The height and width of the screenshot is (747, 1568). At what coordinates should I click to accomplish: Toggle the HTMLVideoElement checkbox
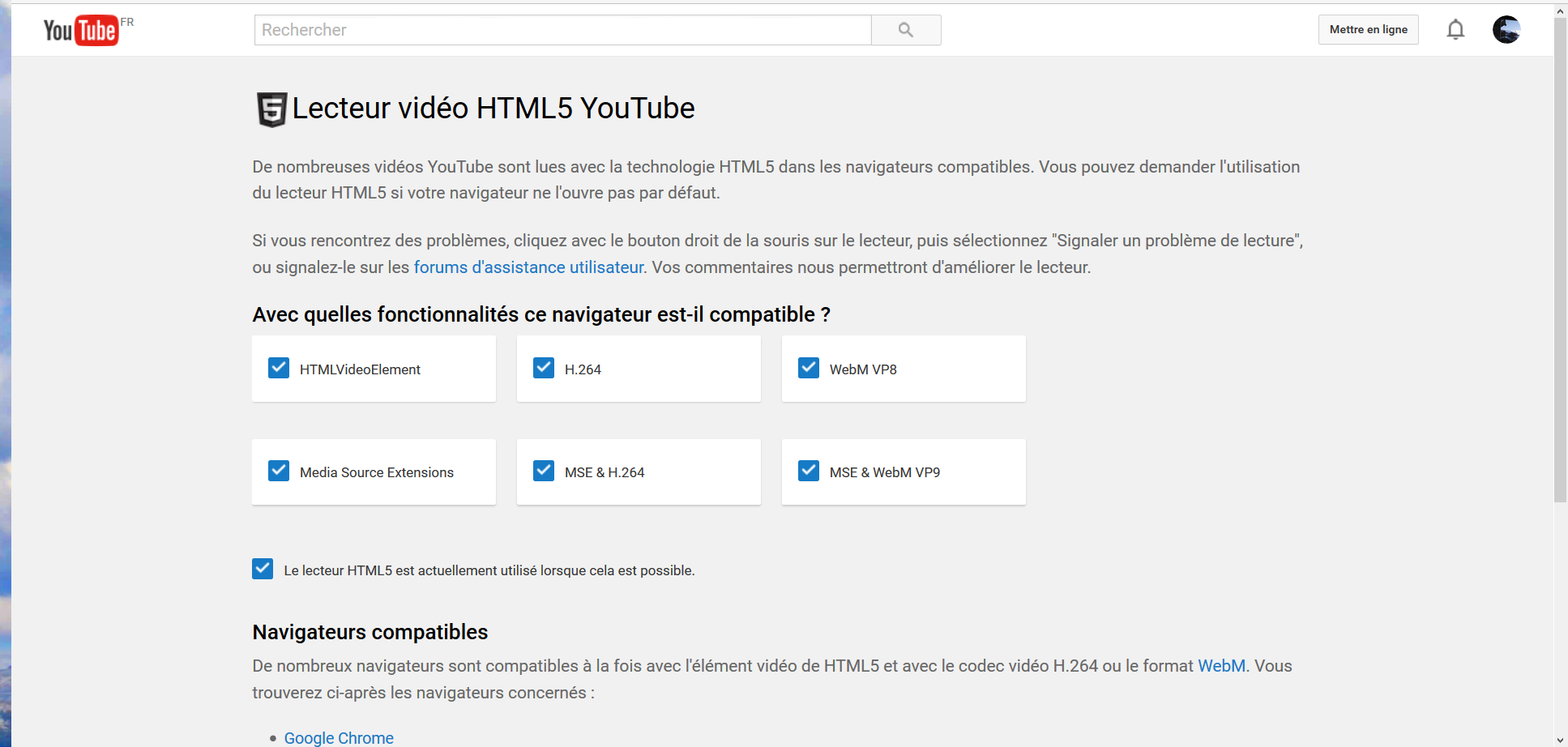(279, 369)
